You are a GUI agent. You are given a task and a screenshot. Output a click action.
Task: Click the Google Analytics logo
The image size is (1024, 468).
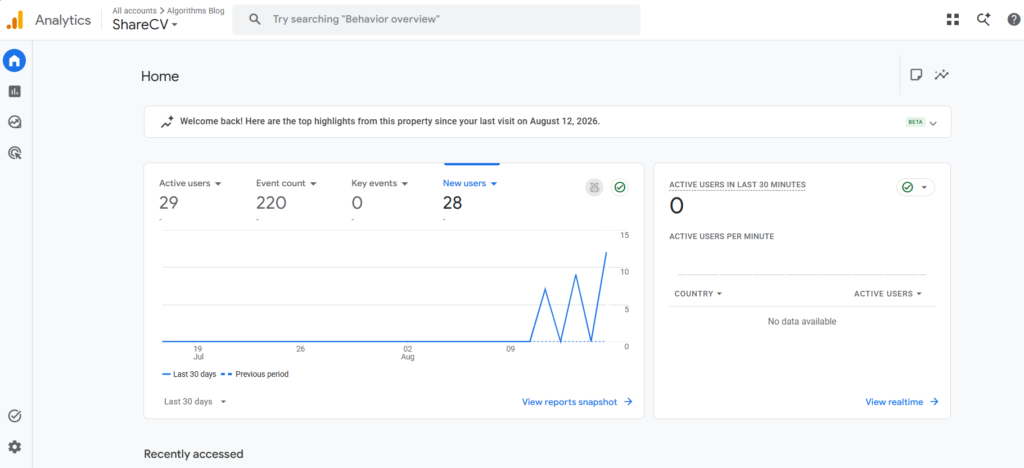tap(15, 20)
